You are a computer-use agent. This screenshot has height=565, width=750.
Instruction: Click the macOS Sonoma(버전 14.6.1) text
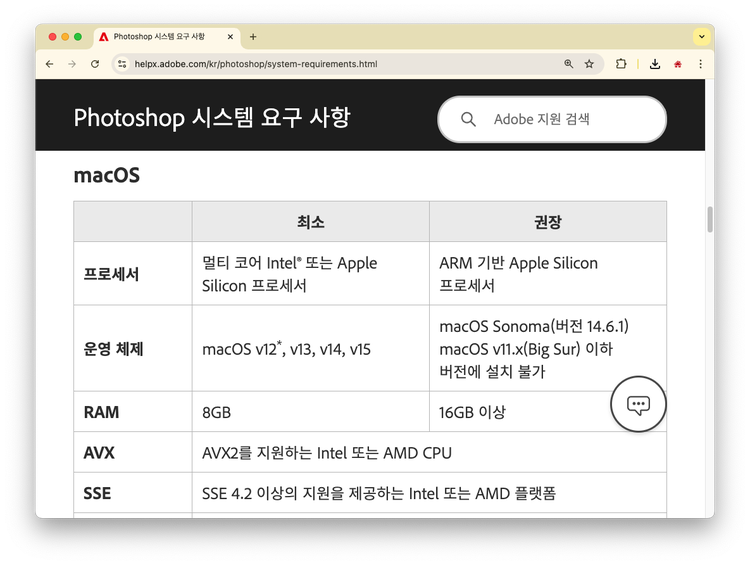click(534, 326)
